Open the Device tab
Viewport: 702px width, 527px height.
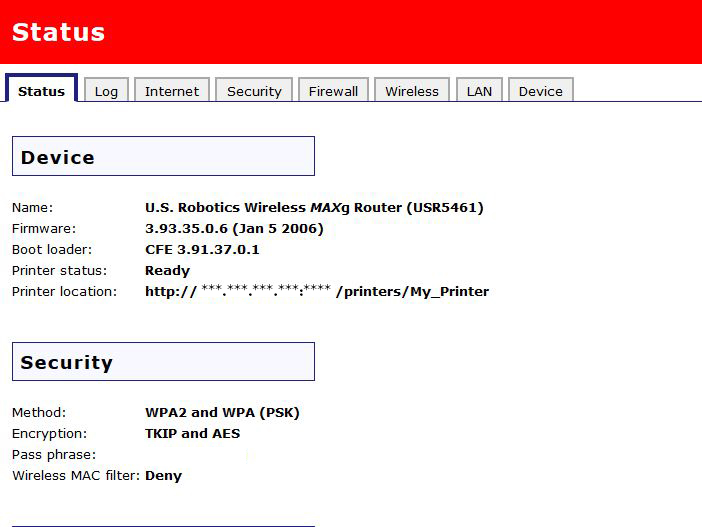coord(541,91)
